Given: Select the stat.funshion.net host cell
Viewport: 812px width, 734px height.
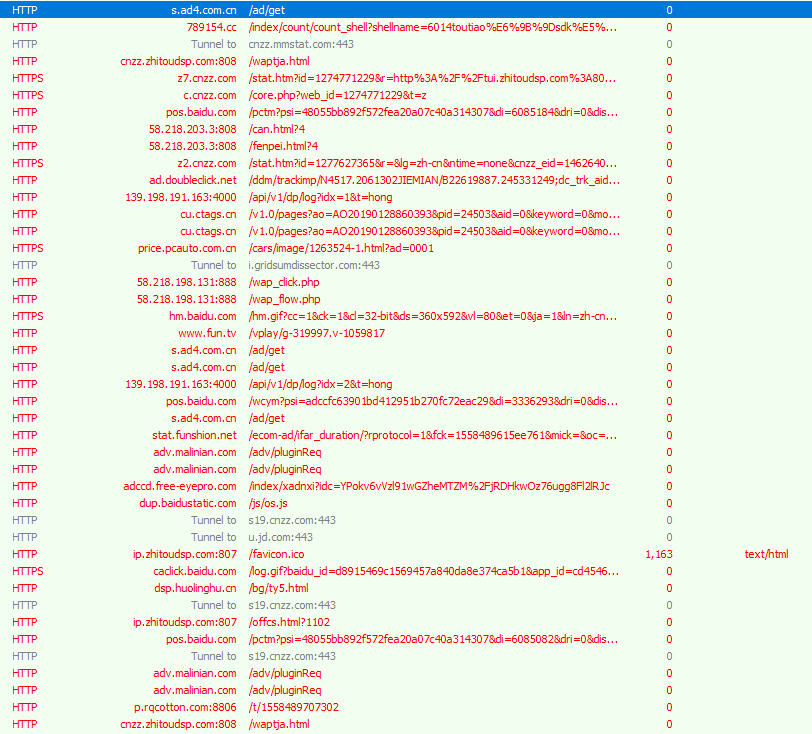Looking at the screenshot, I should tap(194, 435).
